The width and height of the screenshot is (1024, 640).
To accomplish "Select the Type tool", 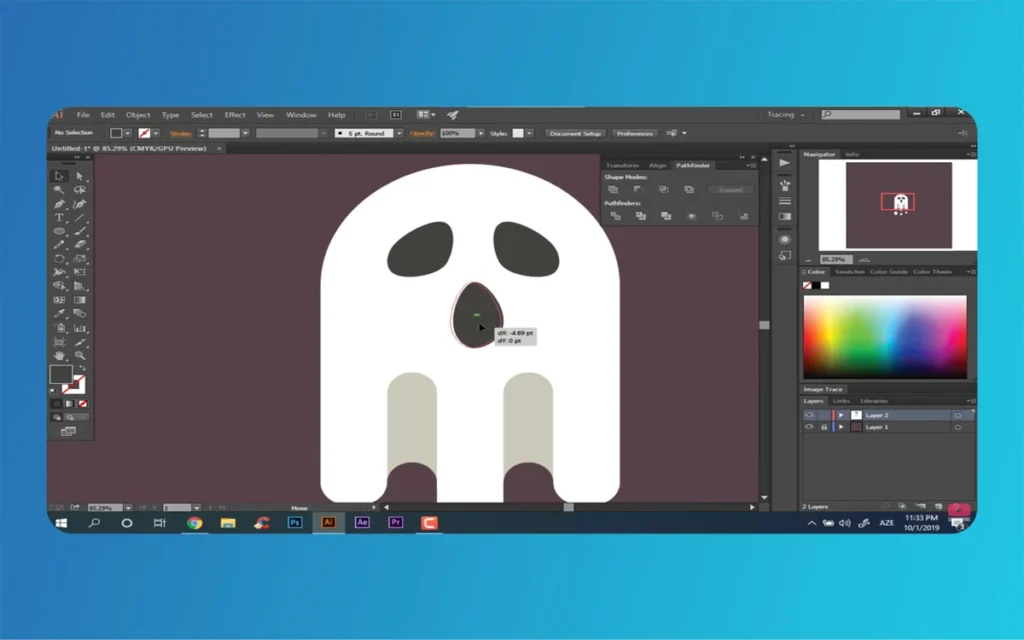I will [60, 217].
